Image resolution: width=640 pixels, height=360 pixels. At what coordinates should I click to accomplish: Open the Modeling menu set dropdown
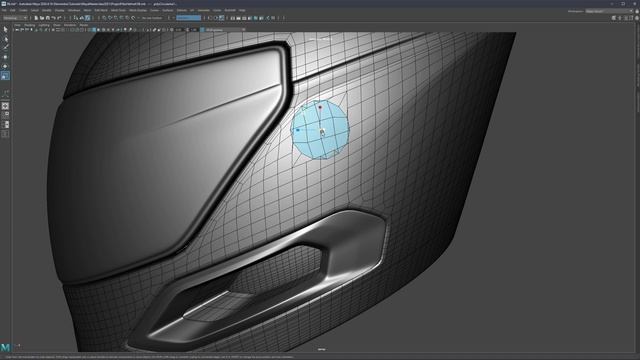tap(16, 18)
